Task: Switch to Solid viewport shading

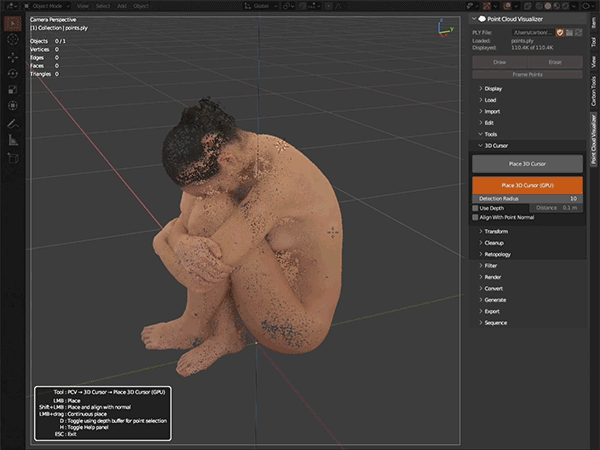Action: tap(548, 6)
